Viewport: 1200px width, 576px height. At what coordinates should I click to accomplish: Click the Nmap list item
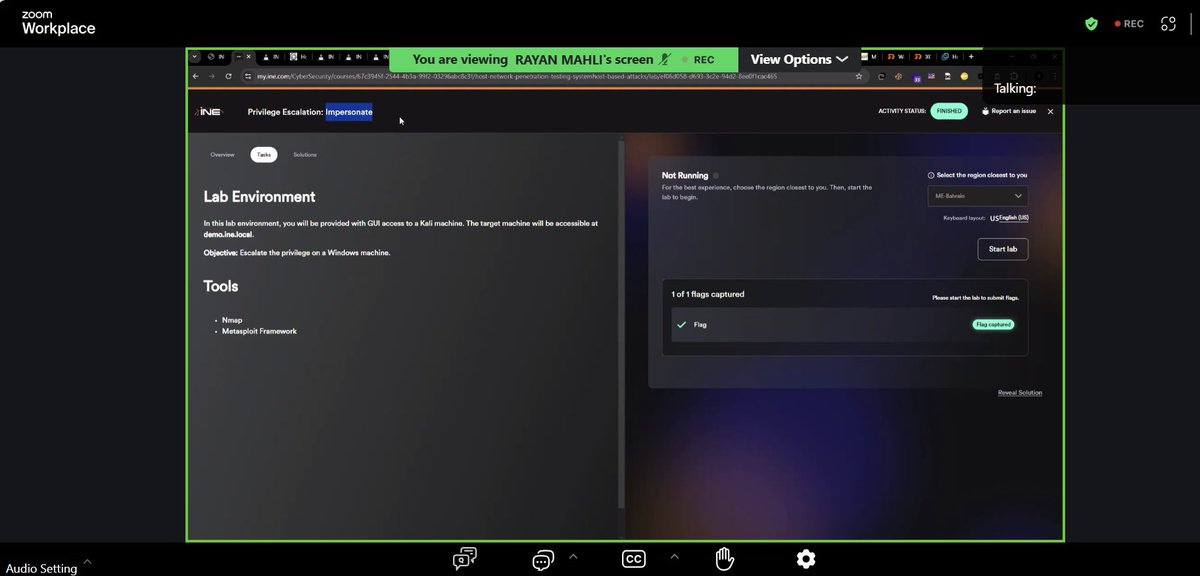232,321
